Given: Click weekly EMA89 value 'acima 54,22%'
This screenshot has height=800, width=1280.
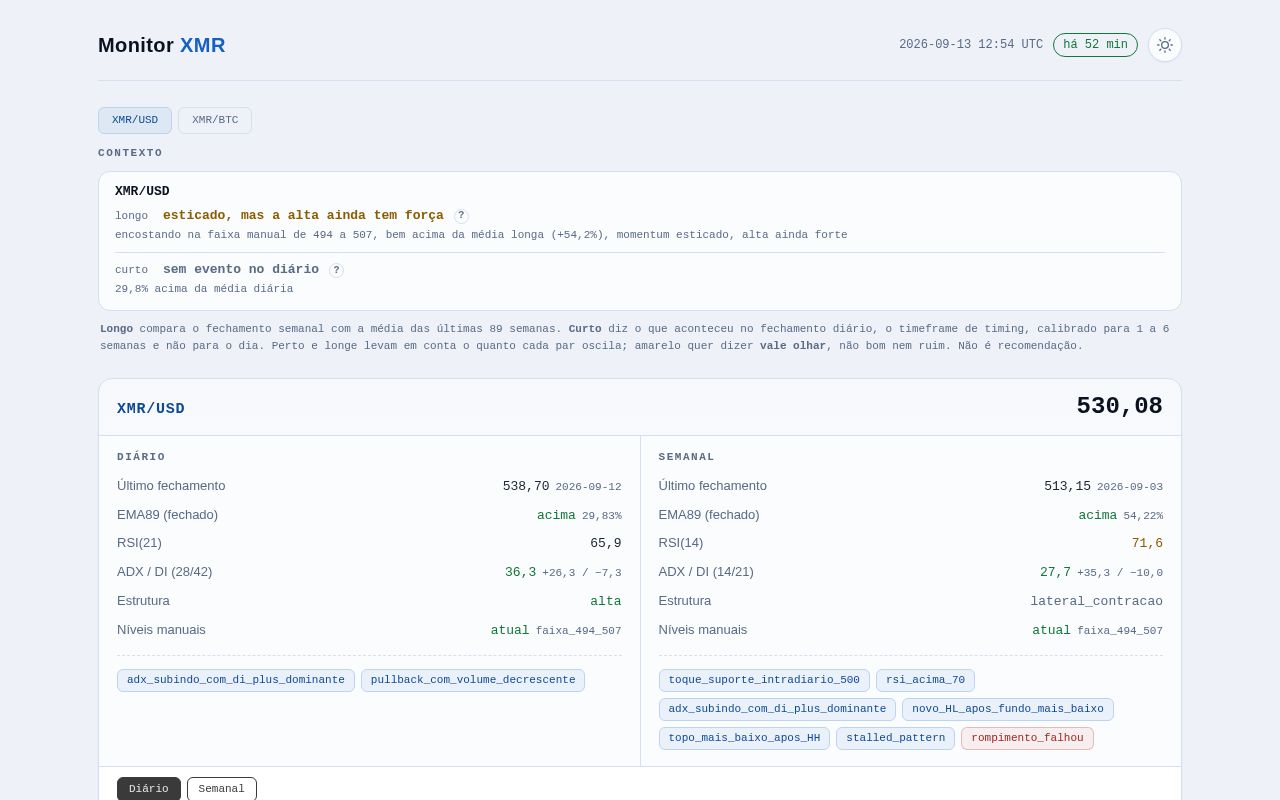Looking at the screenshot, I should 1120,515.
